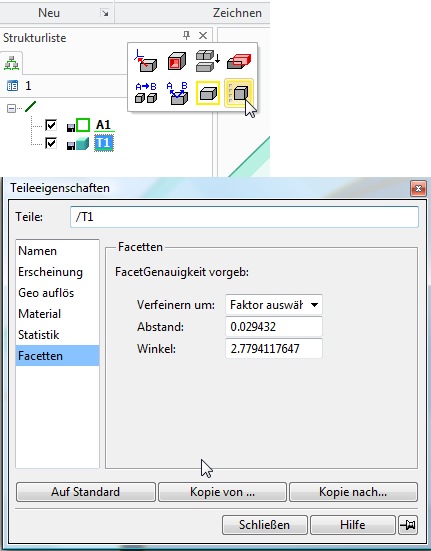Select the A B swap parts icon

pyautogui.click(x=177, y=93)
